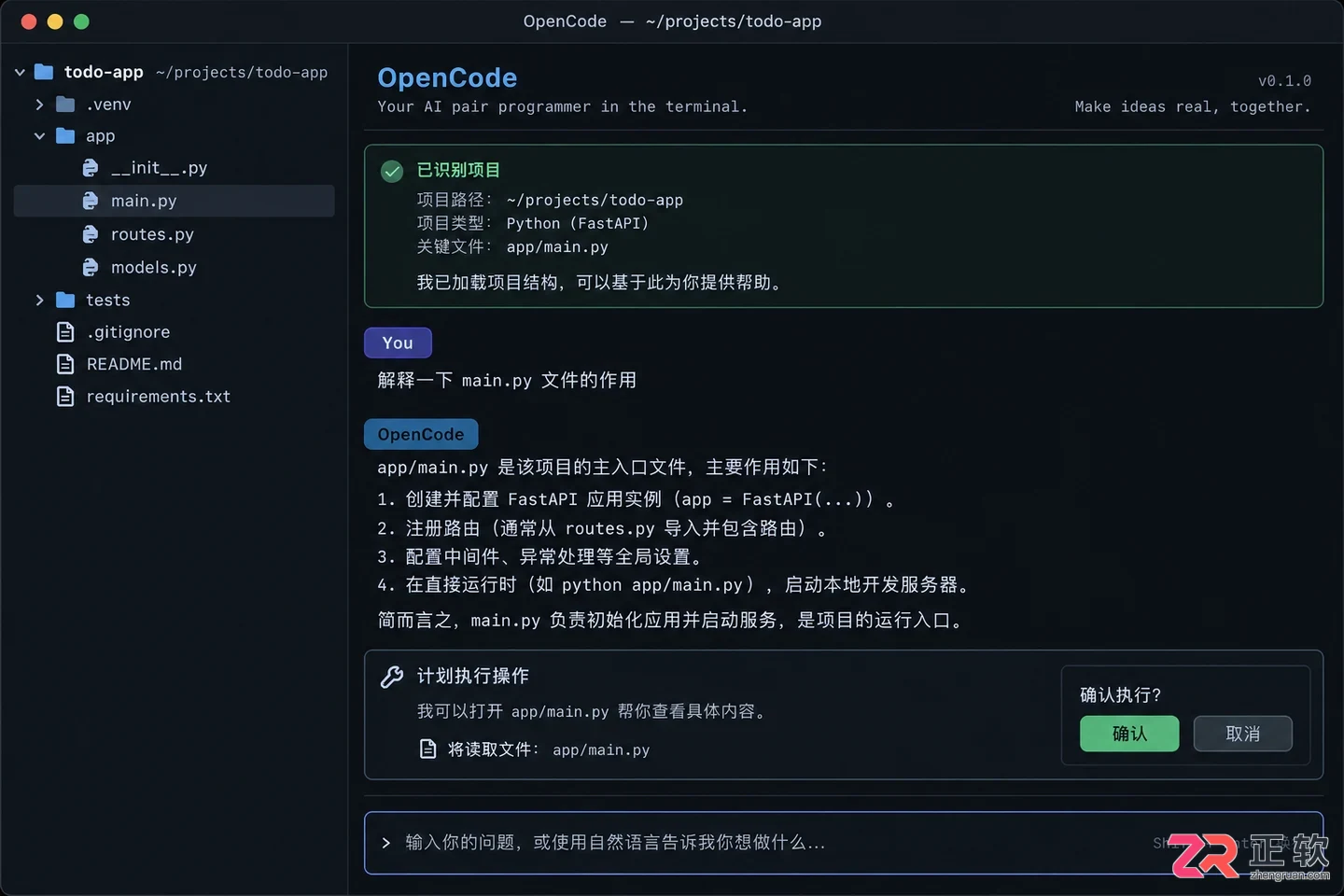Click the wrench icon in the plan panel
The image size is (1344, 896).
392,677
